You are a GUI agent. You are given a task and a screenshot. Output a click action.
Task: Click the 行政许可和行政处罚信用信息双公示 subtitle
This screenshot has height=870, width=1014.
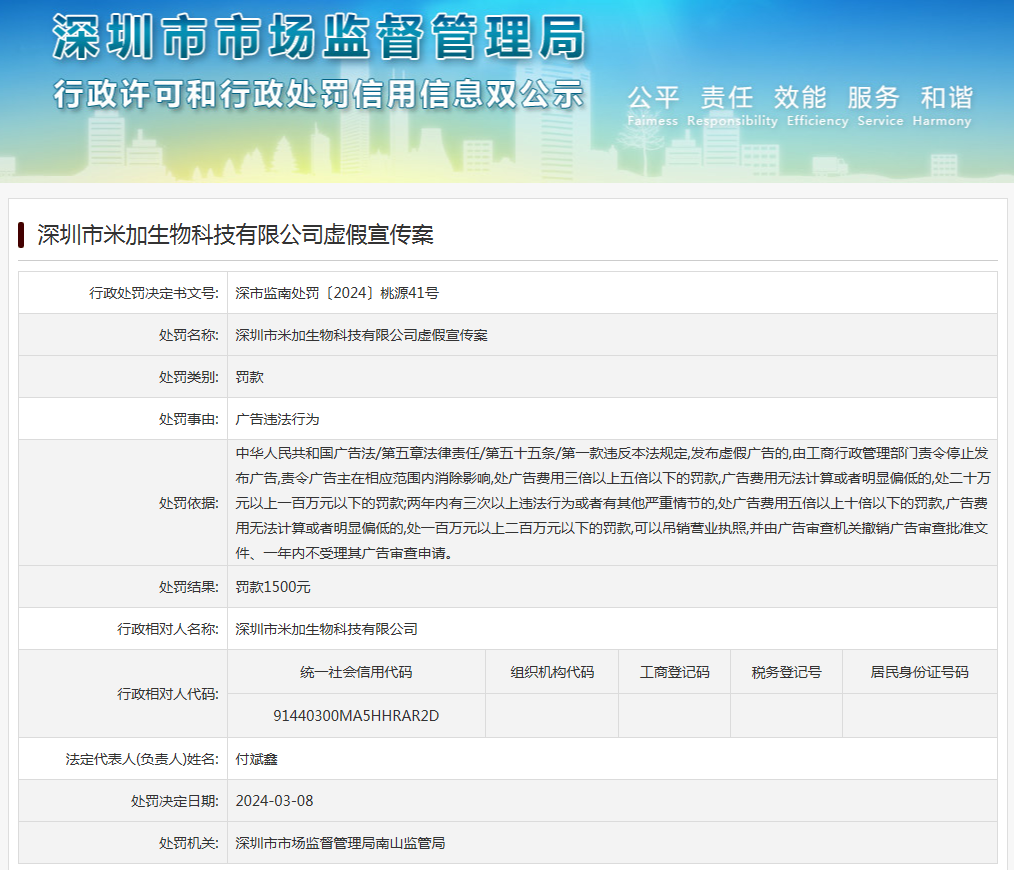(318, 93)
